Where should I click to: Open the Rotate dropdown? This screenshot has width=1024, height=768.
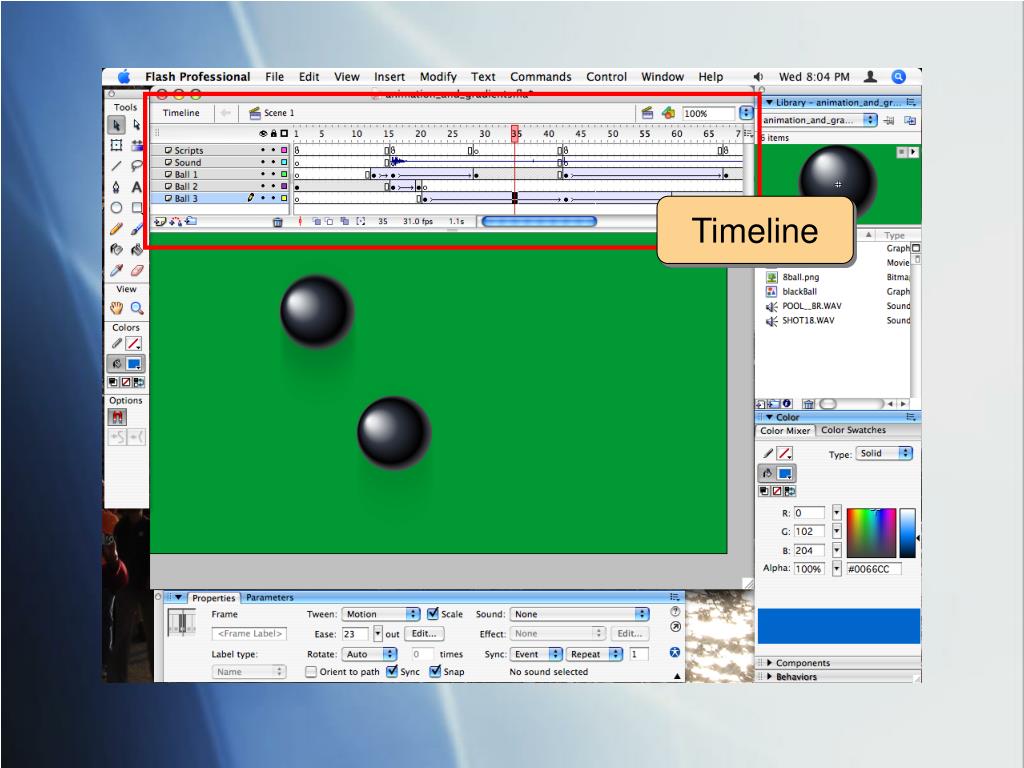point(369,654)
